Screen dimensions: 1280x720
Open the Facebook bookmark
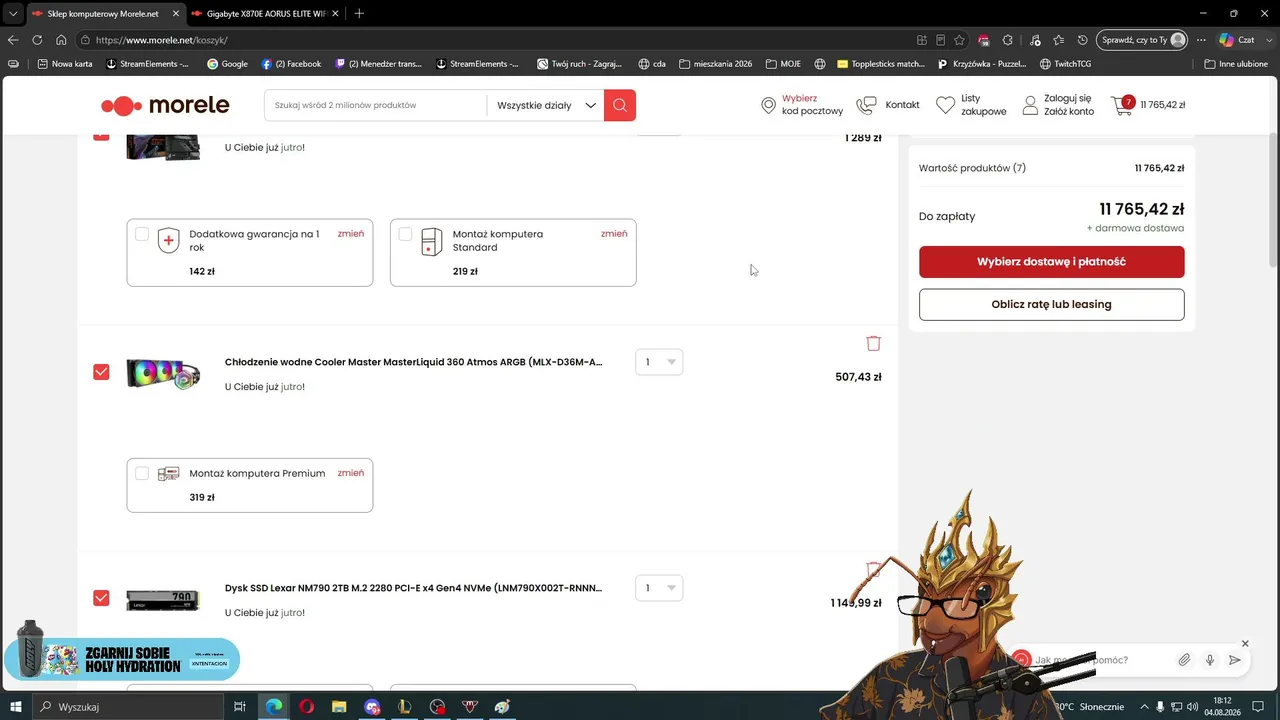coord(291,64)
